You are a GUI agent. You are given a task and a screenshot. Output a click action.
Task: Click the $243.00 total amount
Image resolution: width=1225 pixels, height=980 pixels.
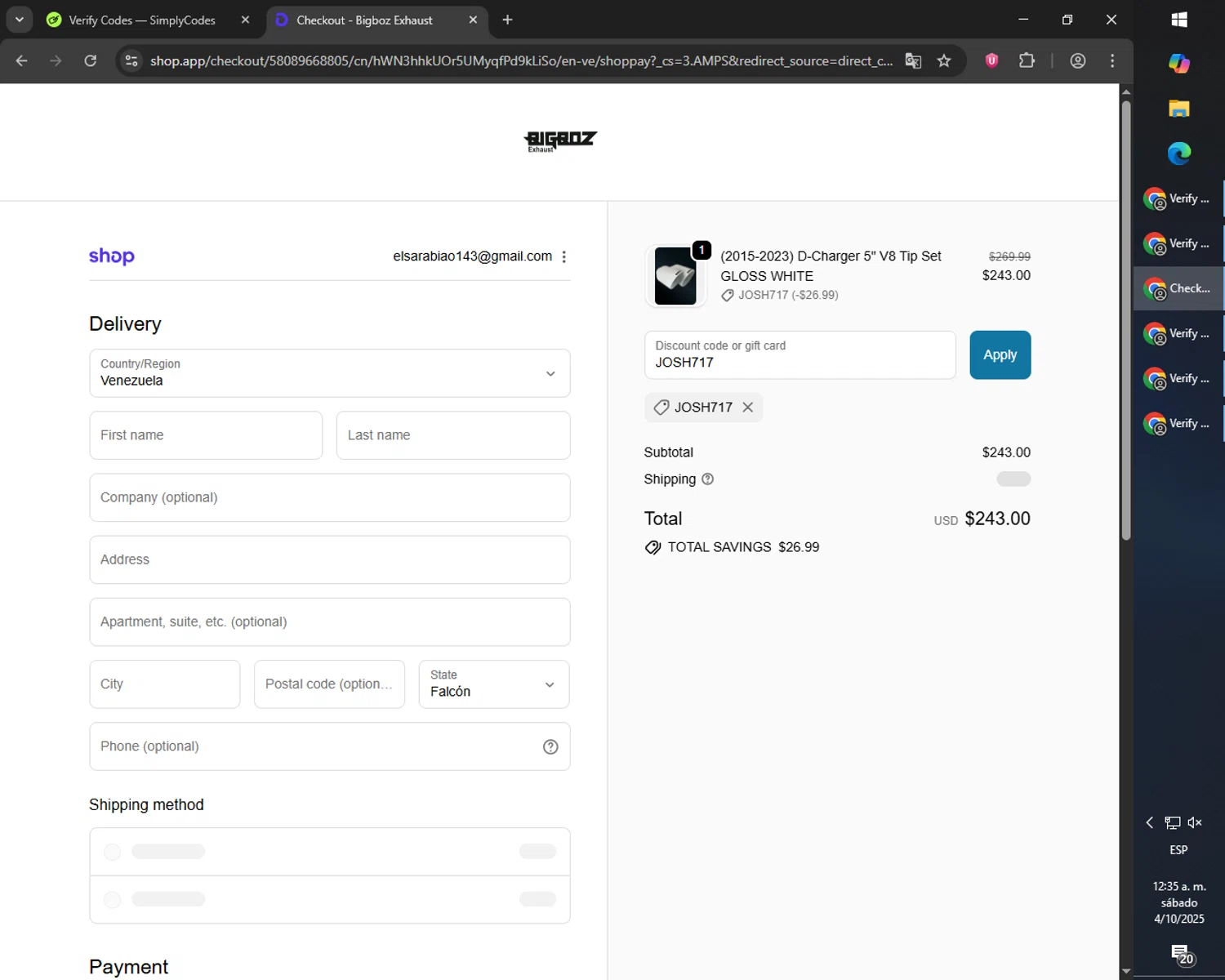pos(997,519)
